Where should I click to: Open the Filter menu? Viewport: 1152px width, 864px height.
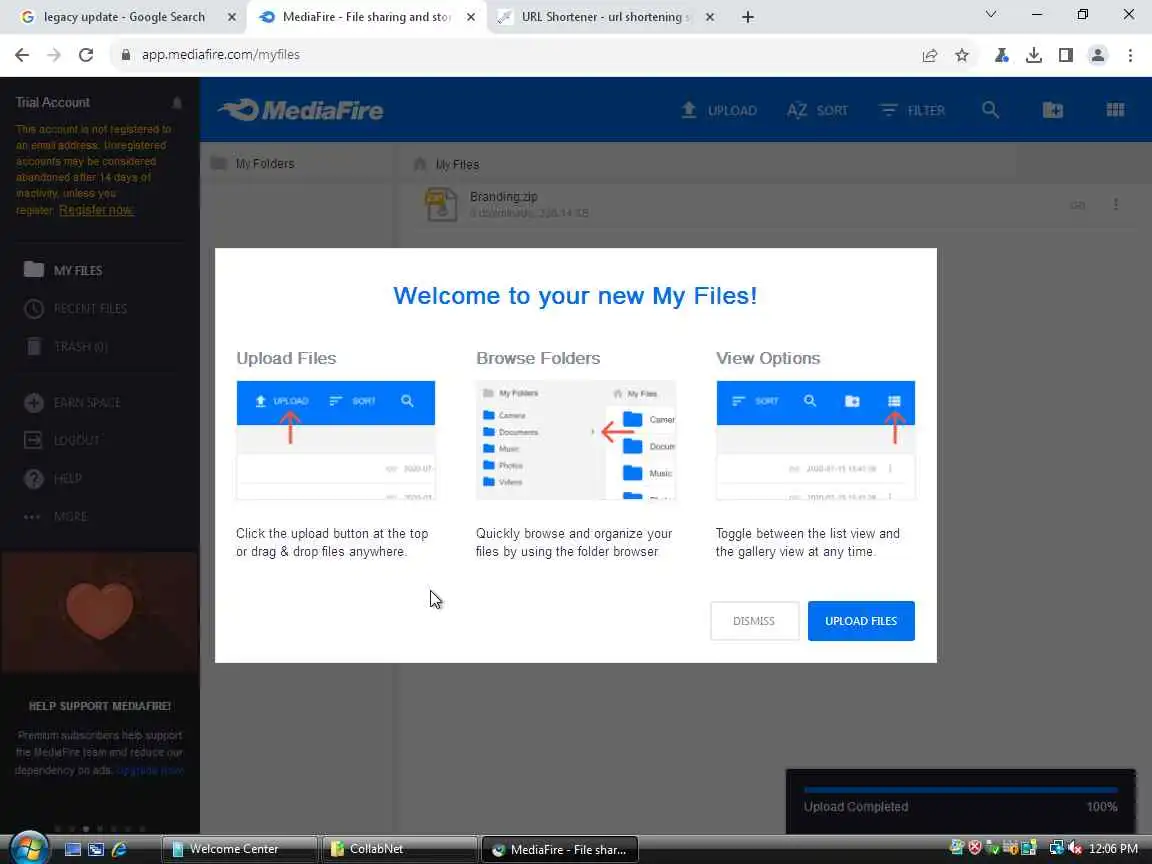[x=912, y=110]
